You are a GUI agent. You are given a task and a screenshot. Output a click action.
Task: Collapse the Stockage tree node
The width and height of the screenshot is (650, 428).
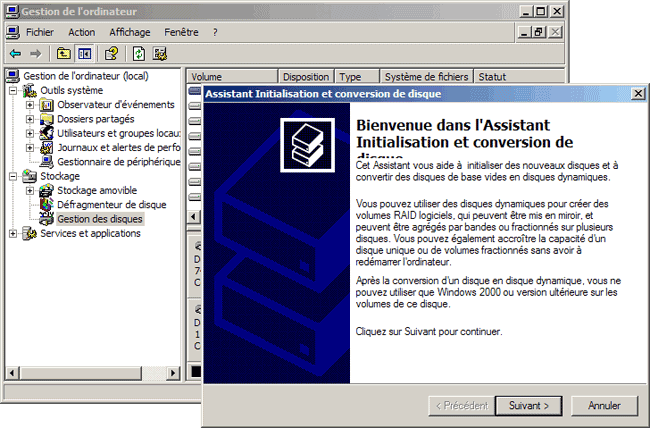pyautogui.click(x=13, y=176)
